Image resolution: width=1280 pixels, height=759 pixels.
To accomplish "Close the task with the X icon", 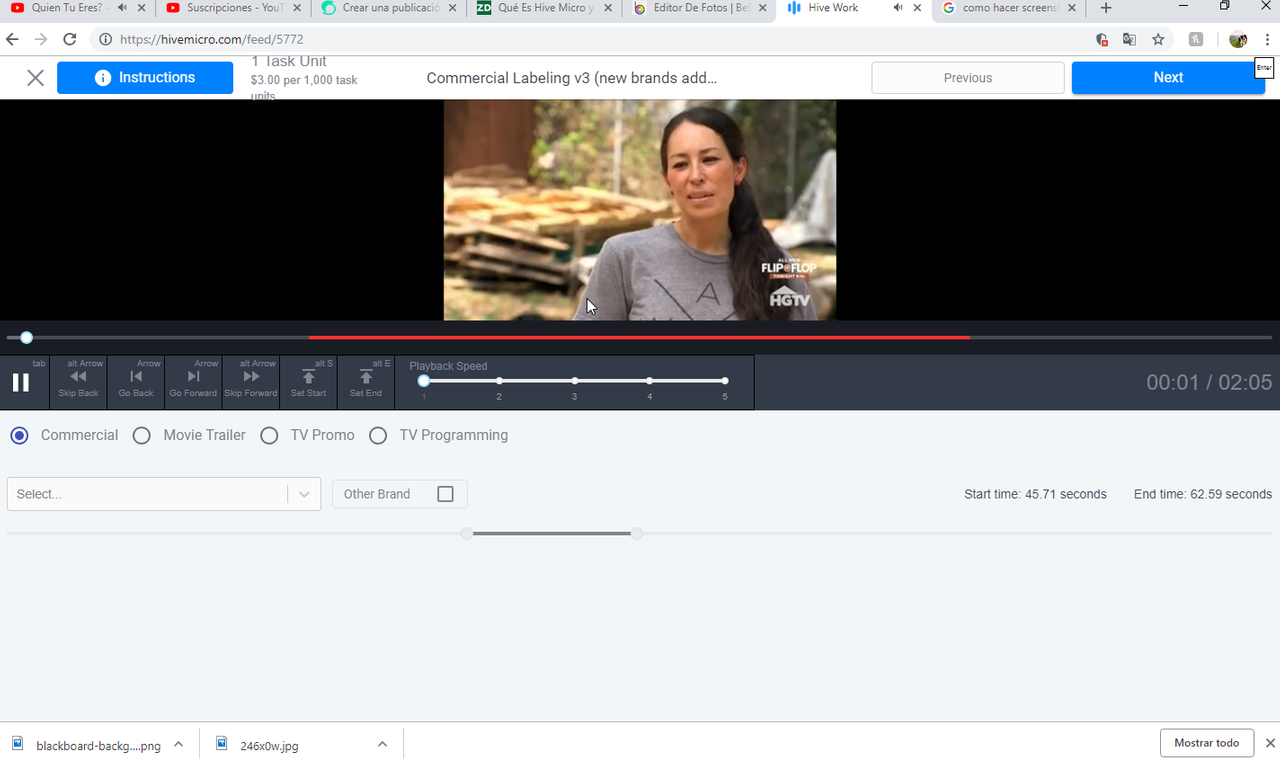I will point(35,78).
